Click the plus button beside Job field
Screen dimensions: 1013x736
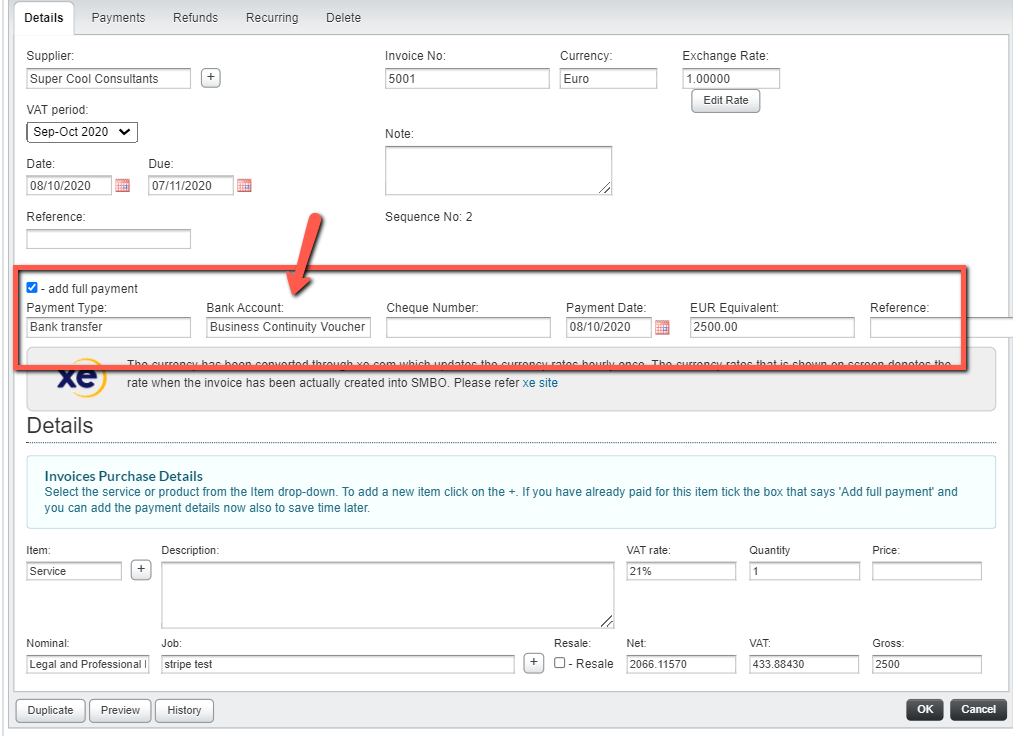pos(533,663)
